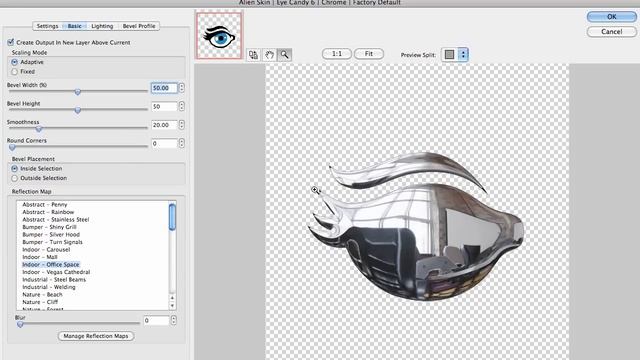Click the Preview Split square icon

[449, 54]
